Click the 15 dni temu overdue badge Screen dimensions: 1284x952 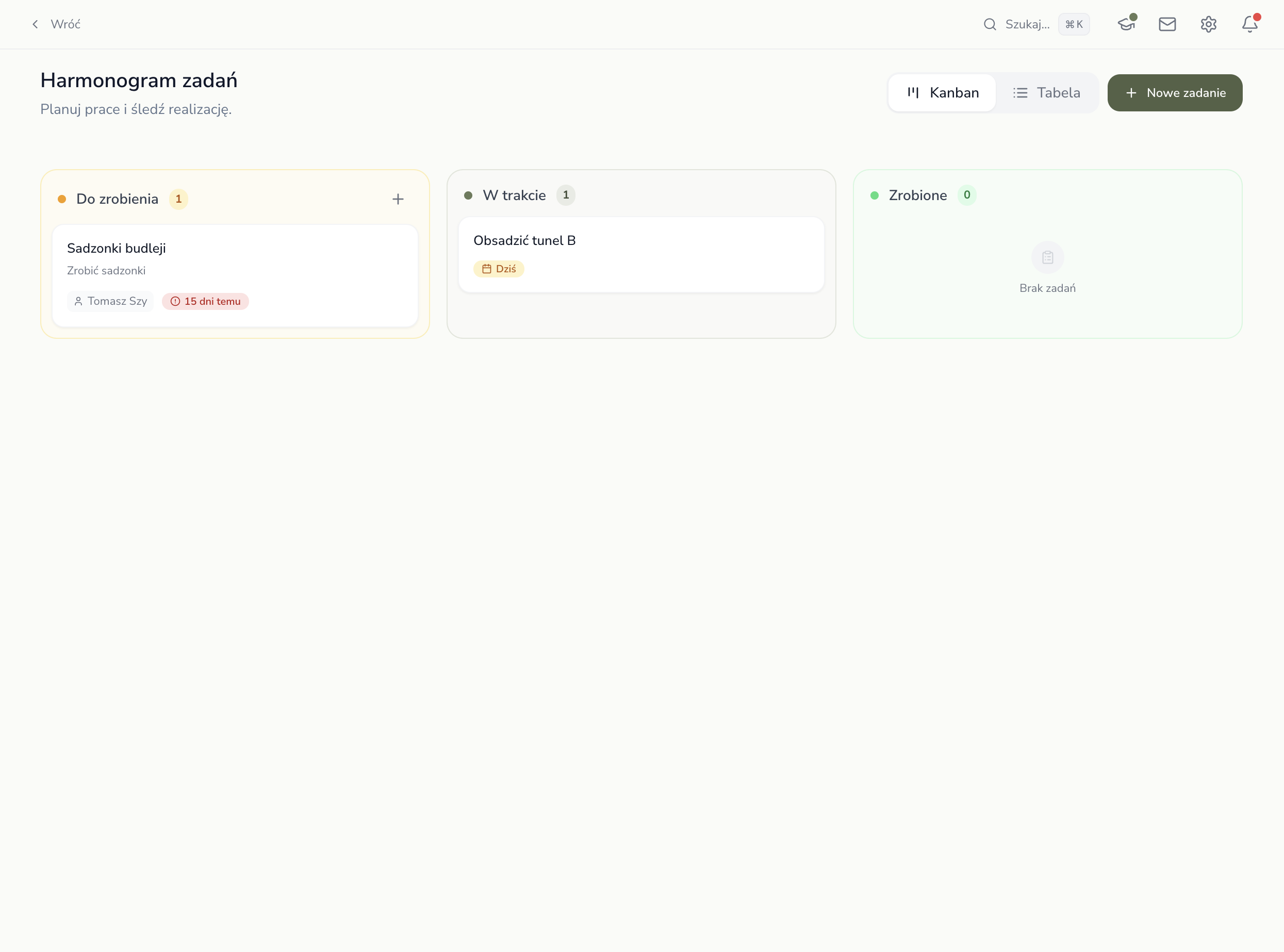coord(205,301)
